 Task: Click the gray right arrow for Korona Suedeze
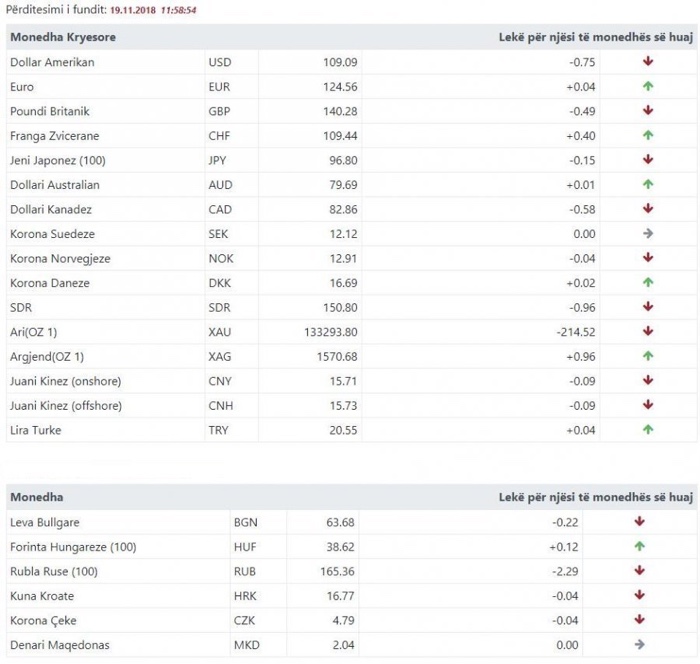pyautogui.click(x=648, y=234)
